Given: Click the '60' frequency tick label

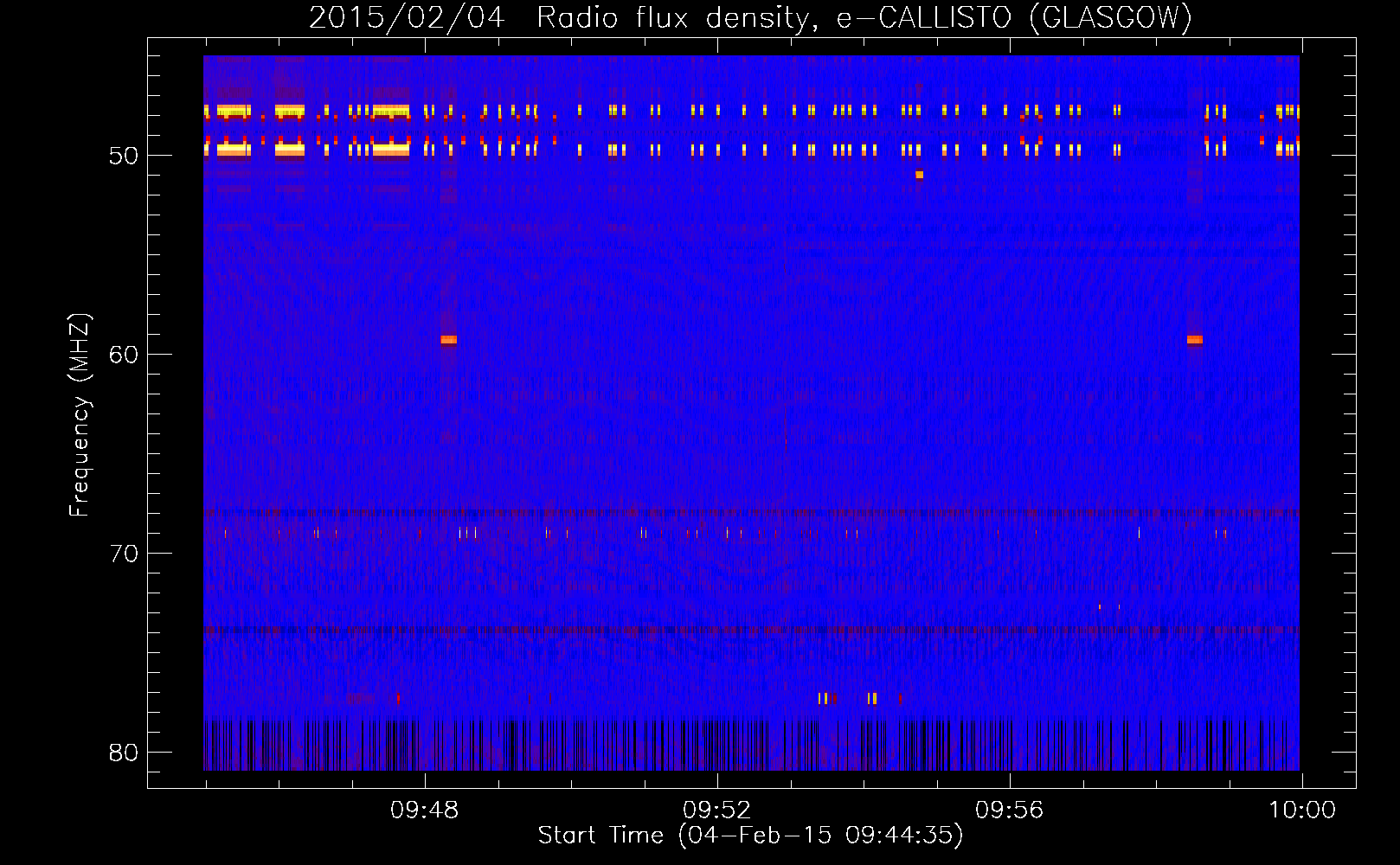Looking at the screenshot, I should click(124, 355).
